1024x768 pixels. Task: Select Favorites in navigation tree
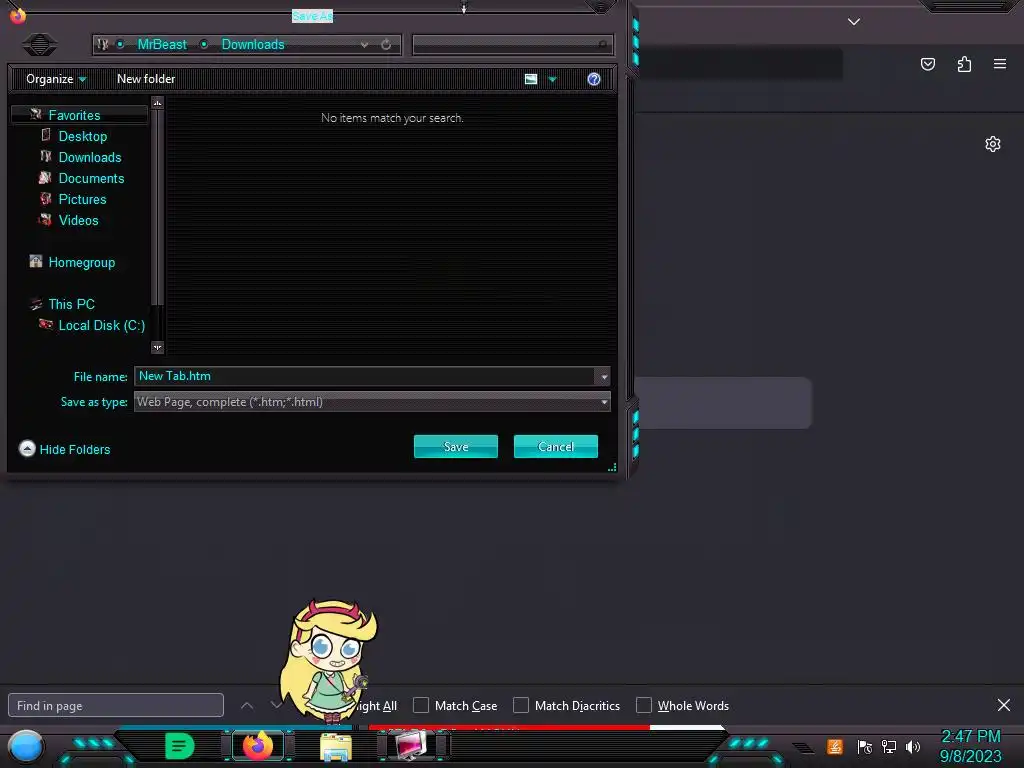(x=74, y=116)
